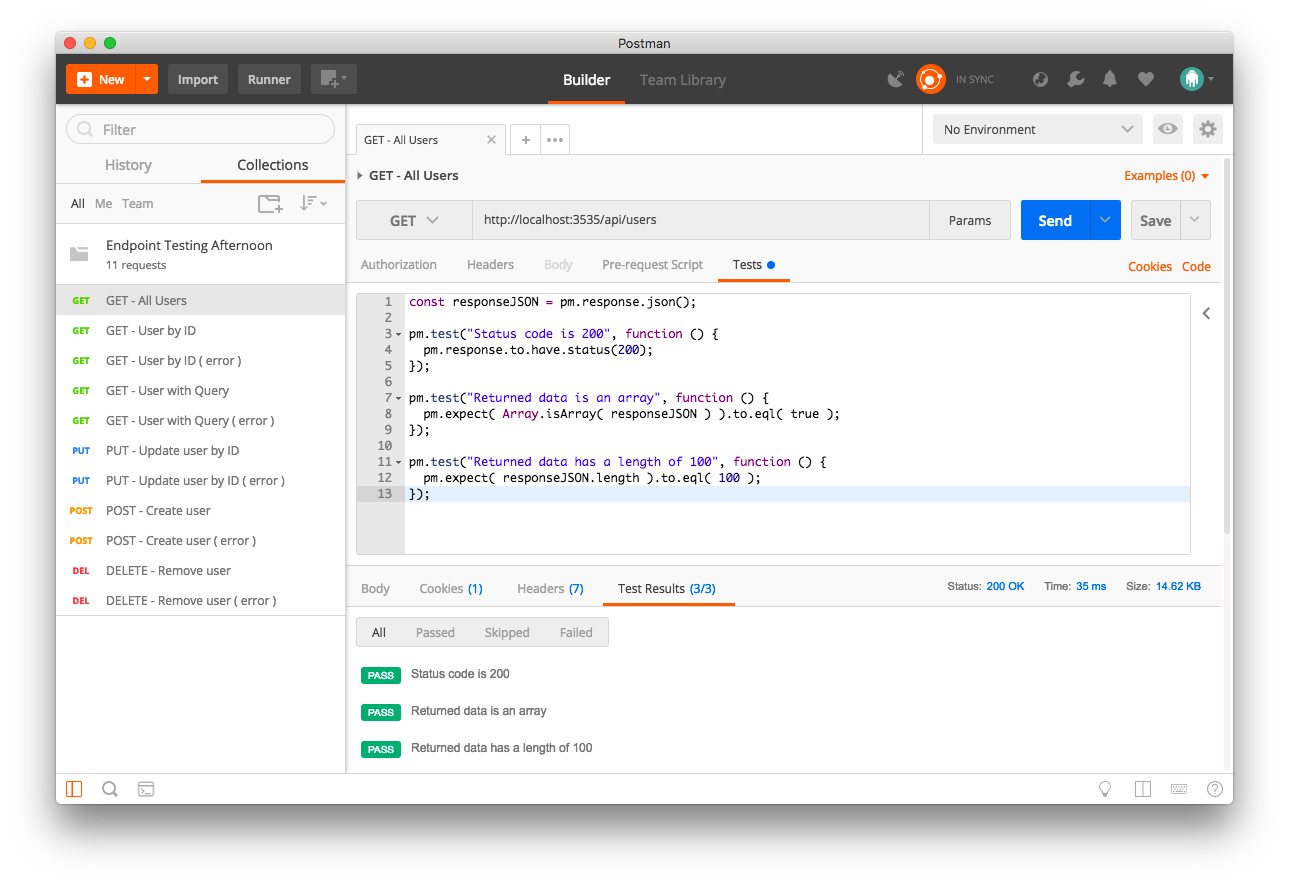The image size is (1289, 884).
Task: Open the Pre-request Script tab
Action: (x=652, y=265)
